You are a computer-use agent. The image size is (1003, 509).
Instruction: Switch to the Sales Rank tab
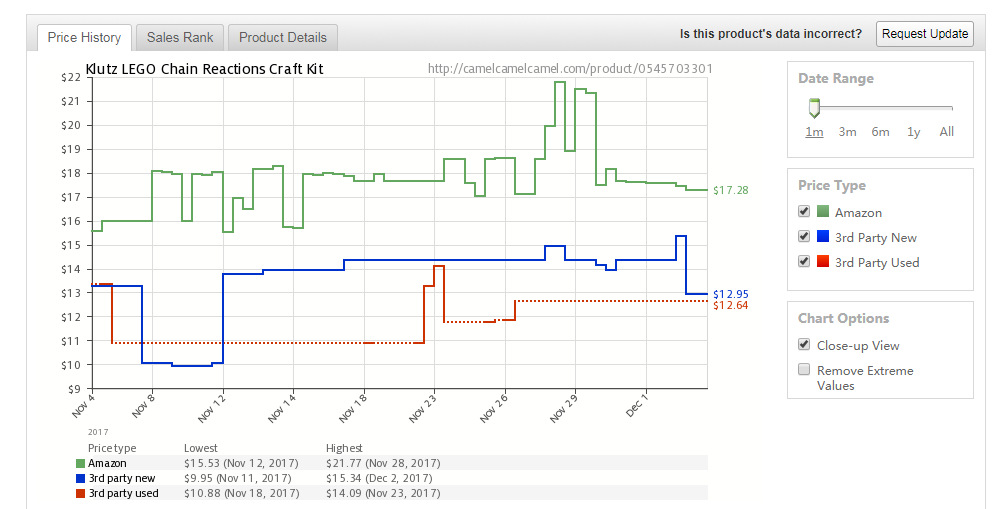click(180, 38)
